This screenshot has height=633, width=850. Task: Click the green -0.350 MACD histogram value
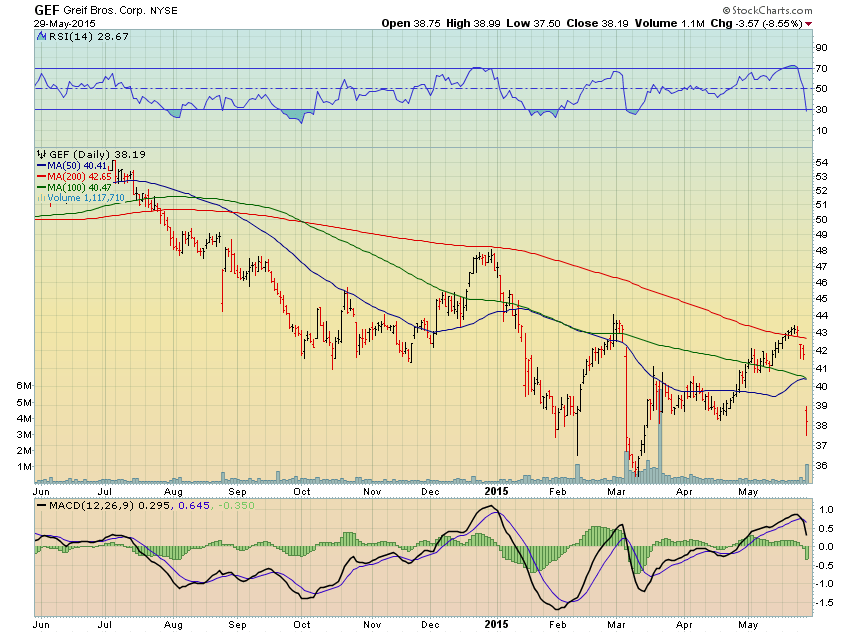[x=236, y=506]
